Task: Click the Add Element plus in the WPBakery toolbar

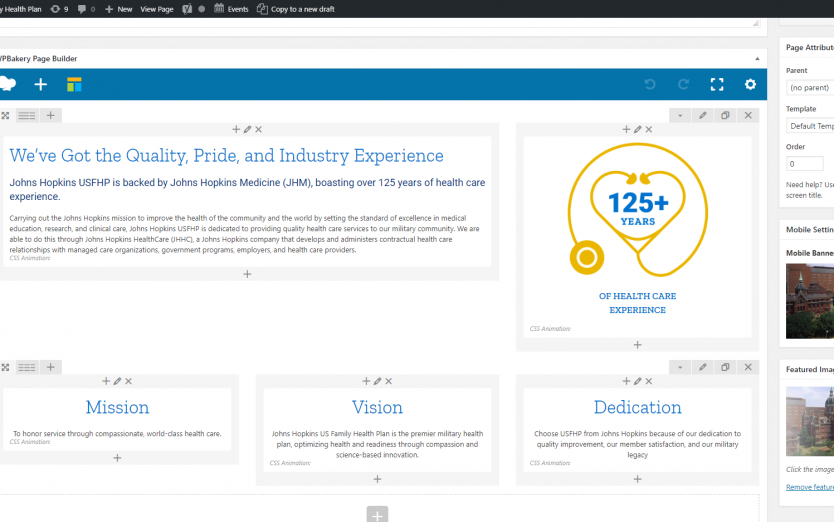Action: pos(40,85)
